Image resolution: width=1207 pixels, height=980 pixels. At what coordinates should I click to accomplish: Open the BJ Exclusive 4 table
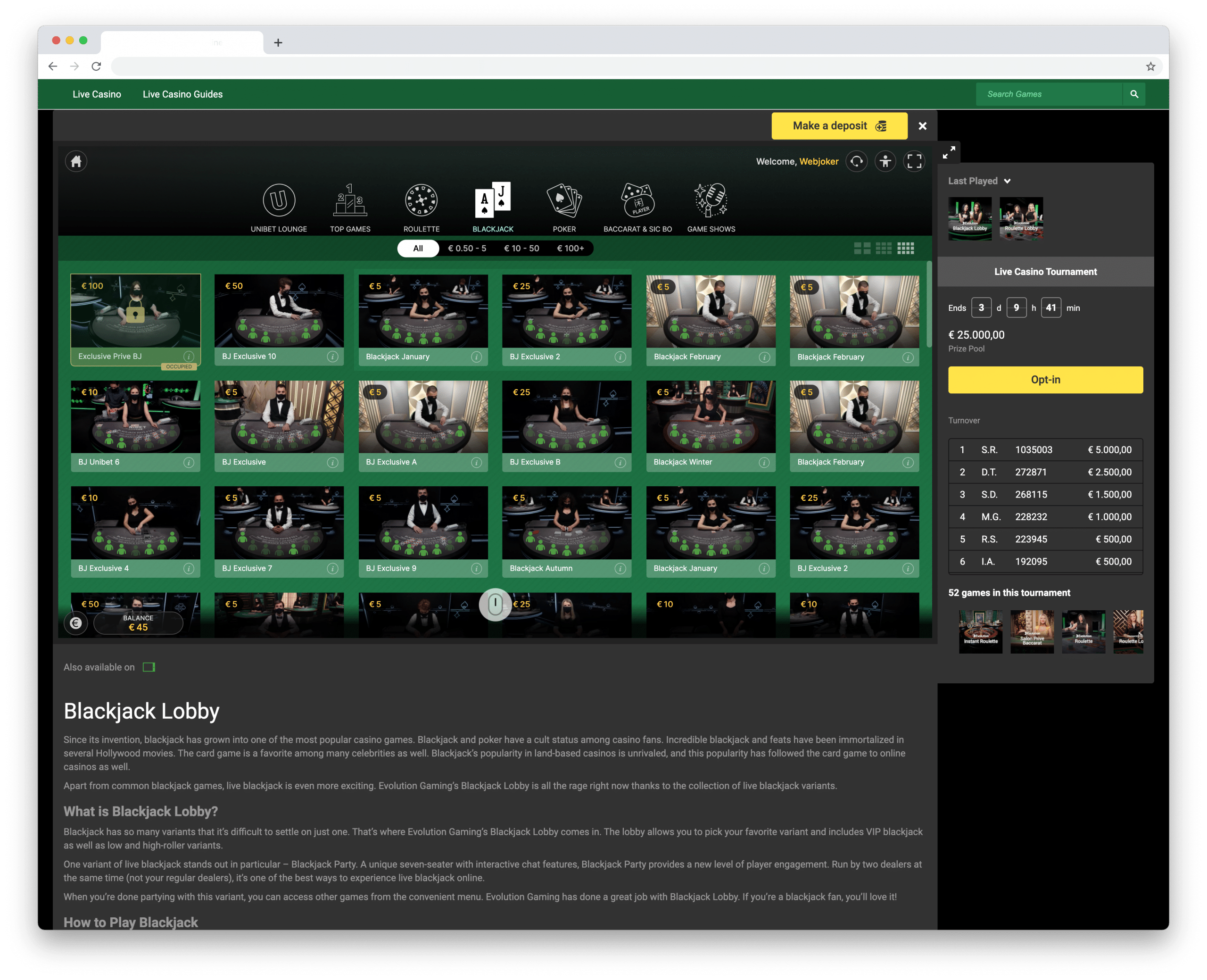coord(135,532)
